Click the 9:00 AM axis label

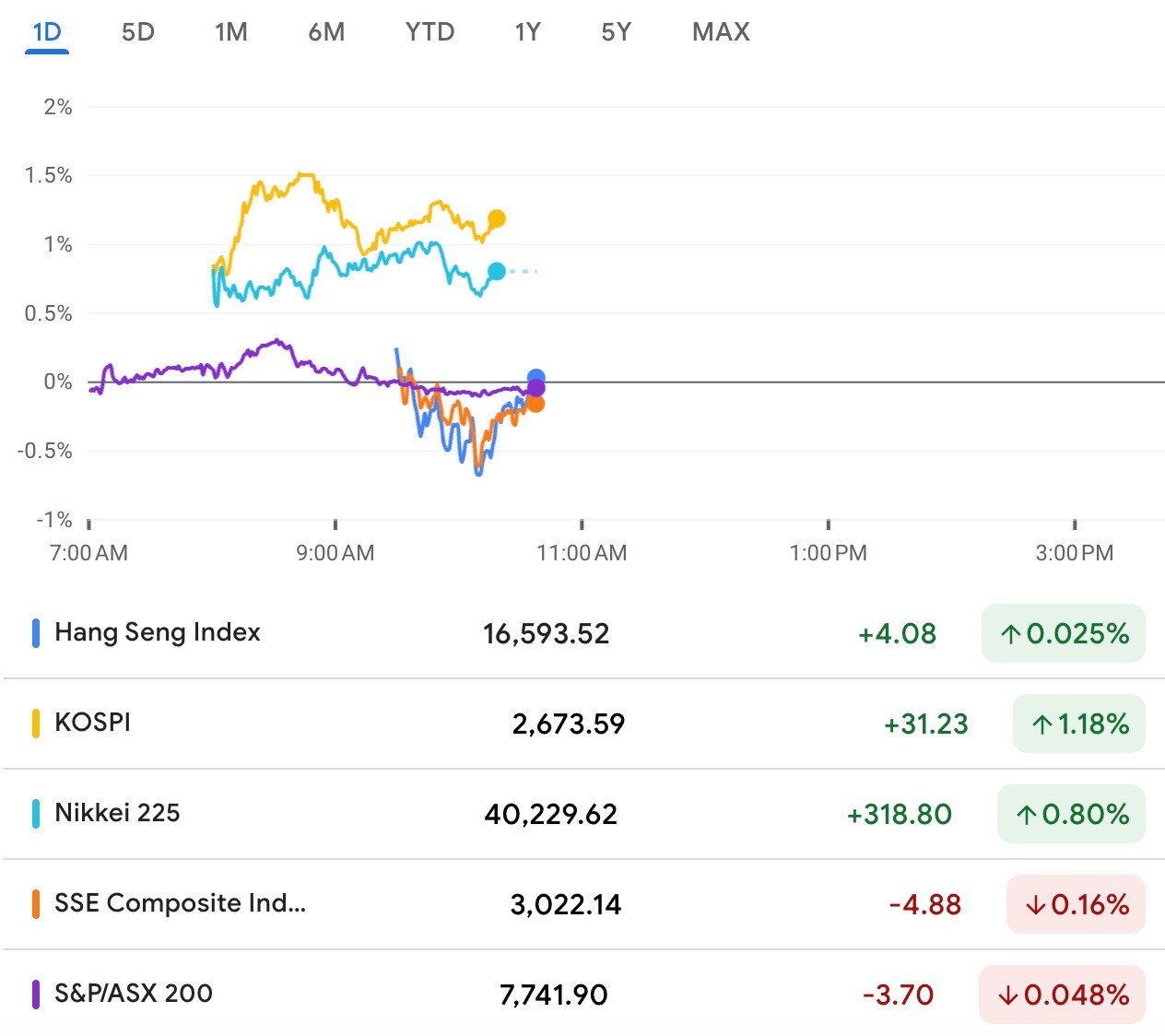(335, 553)
